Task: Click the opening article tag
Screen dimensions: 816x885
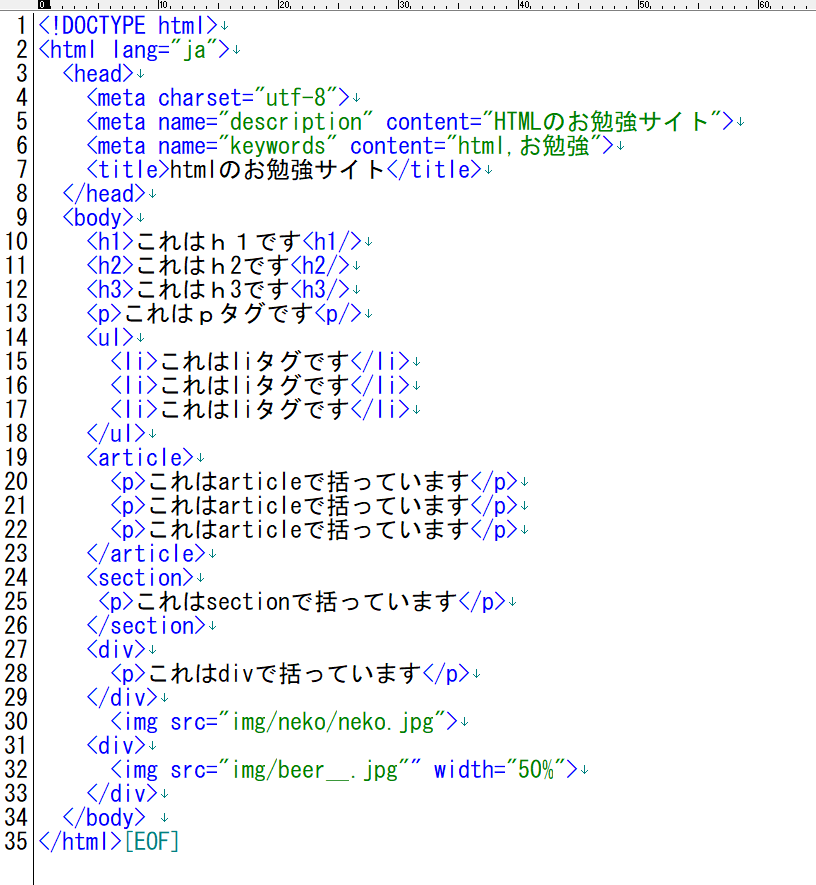Action: [x=140, y=457]
